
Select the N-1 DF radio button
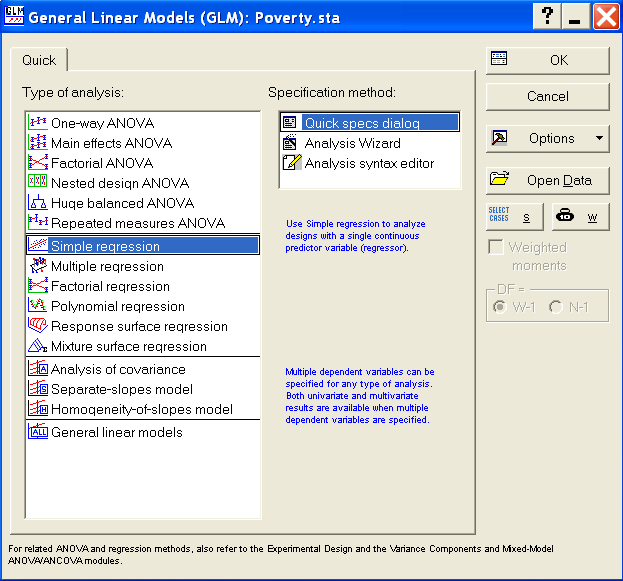pos(556,307)
